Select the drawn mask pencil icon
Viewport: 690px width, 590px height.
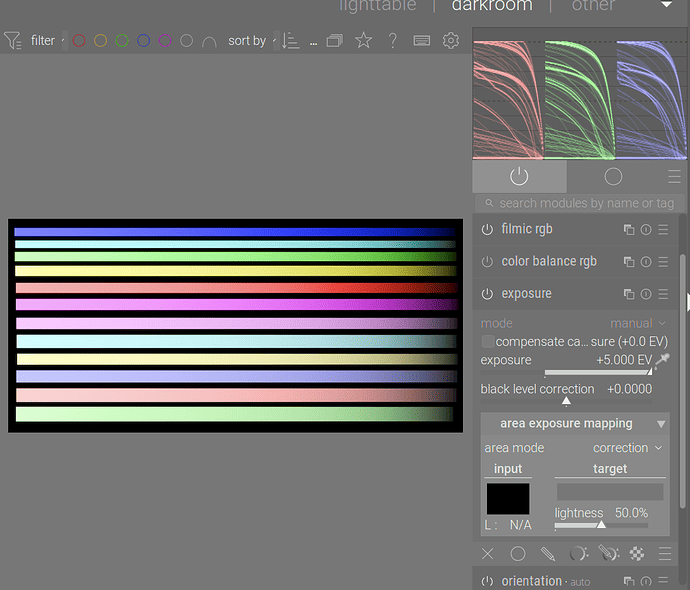click(548, 554)
